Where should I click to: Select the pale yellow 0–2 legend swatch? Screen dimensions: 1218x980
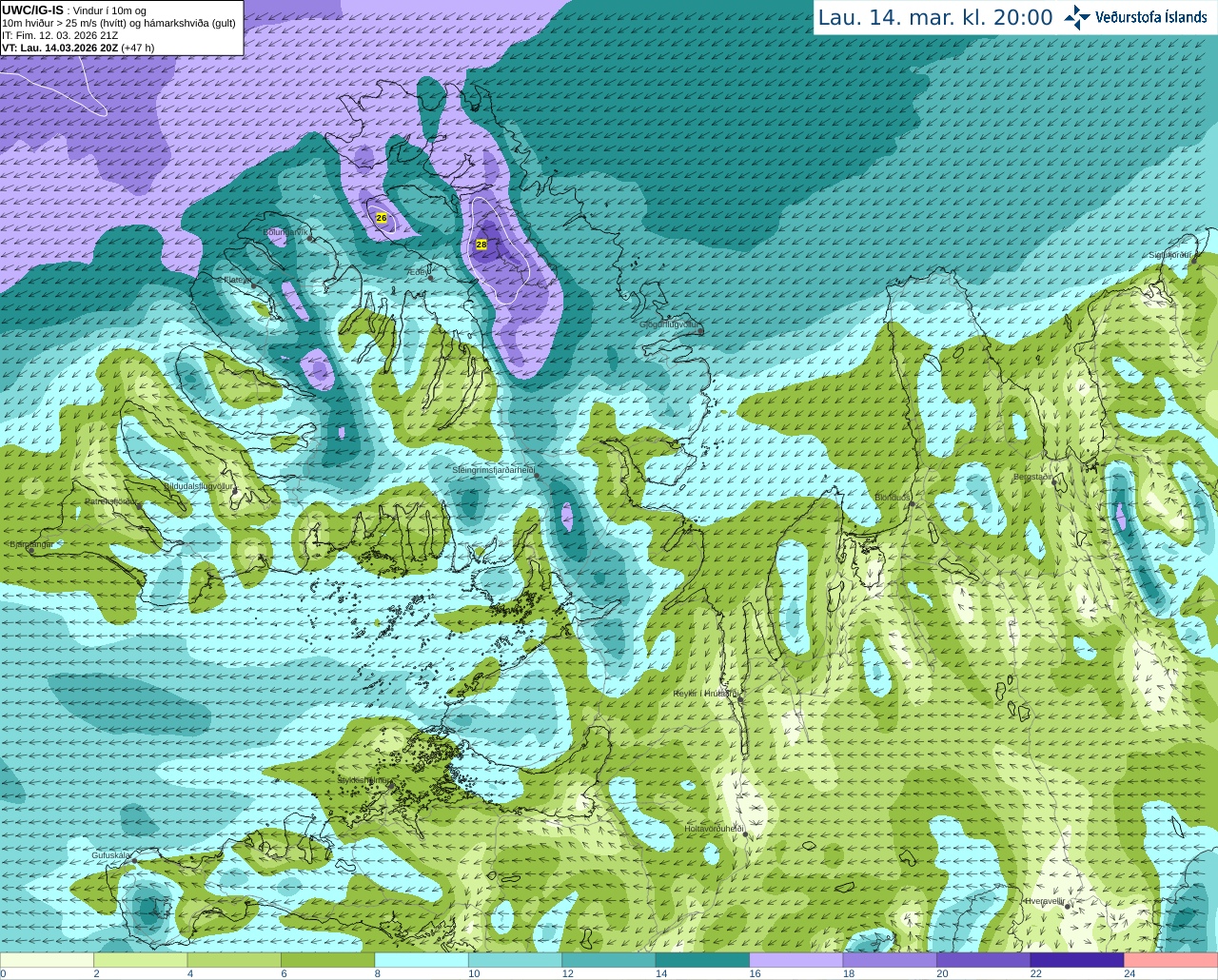click(47, 960)
